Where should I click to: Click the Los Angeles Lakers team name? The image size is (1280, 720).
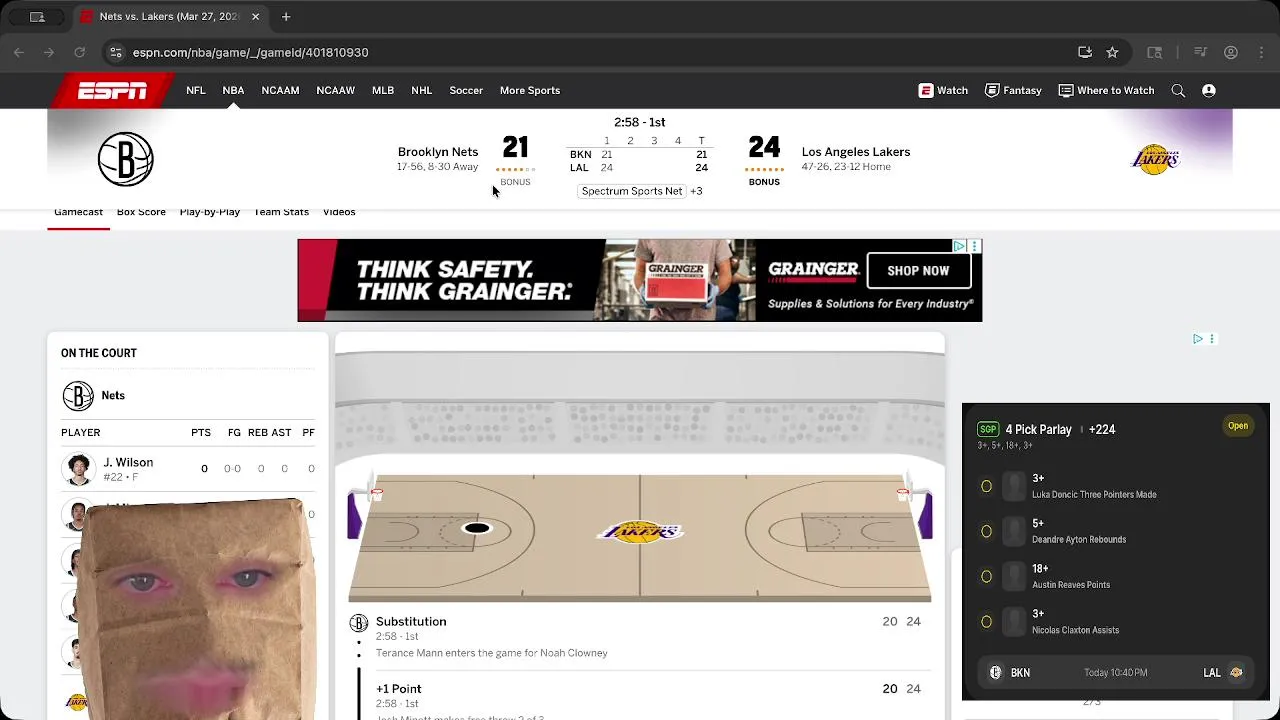(856, 152)
